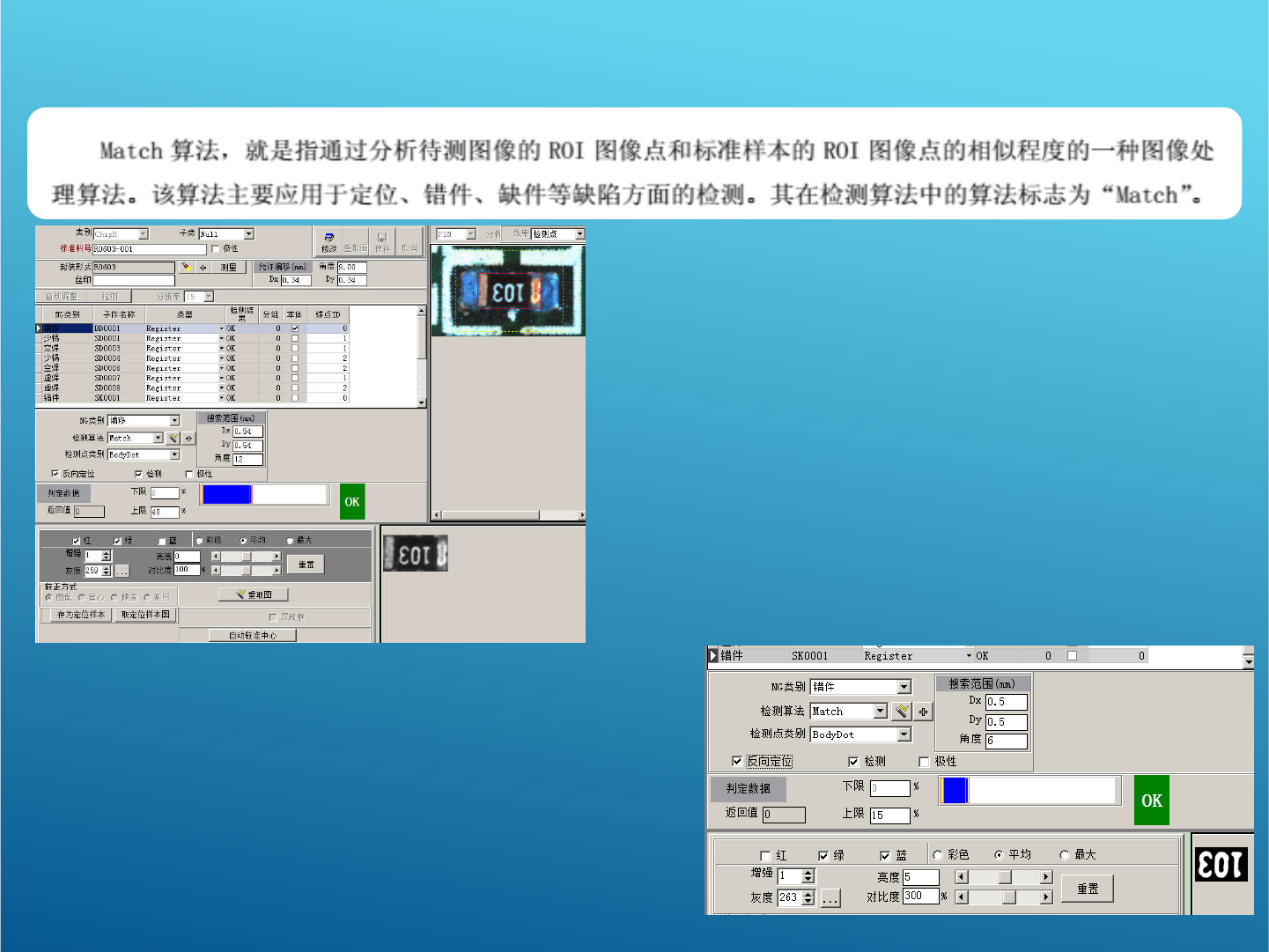
Task: Click the 角度 field showing 6
Action: pos(1007,742)
